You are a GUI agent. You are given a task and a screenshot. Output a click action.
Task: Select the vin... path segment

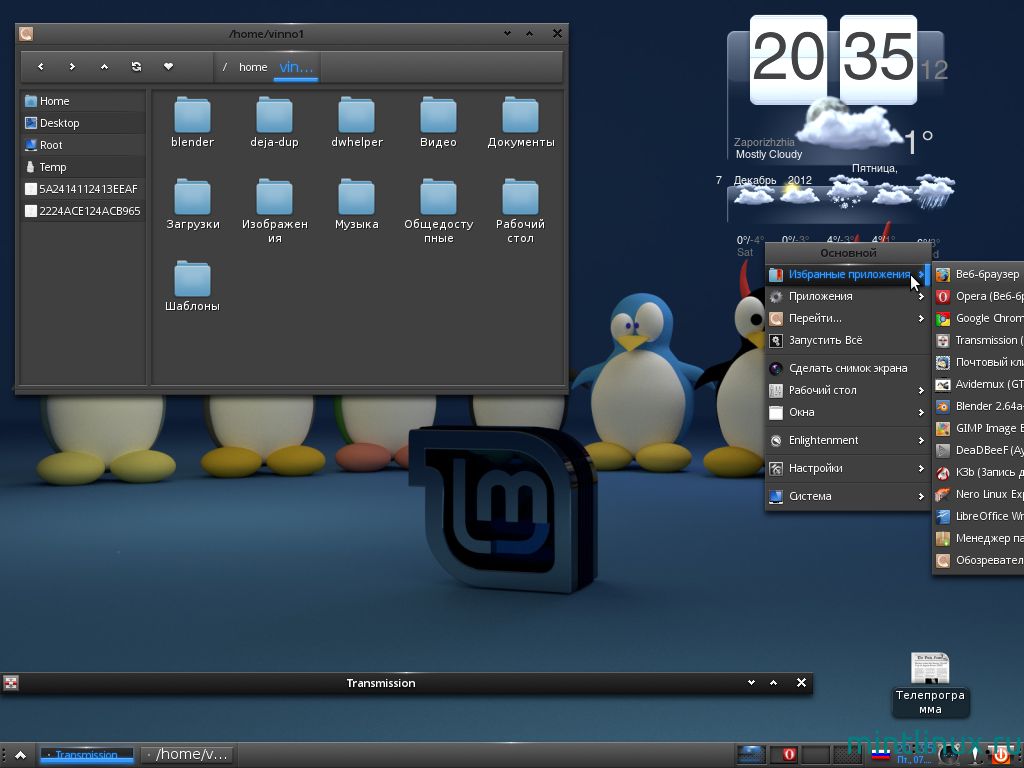point(296,67)
